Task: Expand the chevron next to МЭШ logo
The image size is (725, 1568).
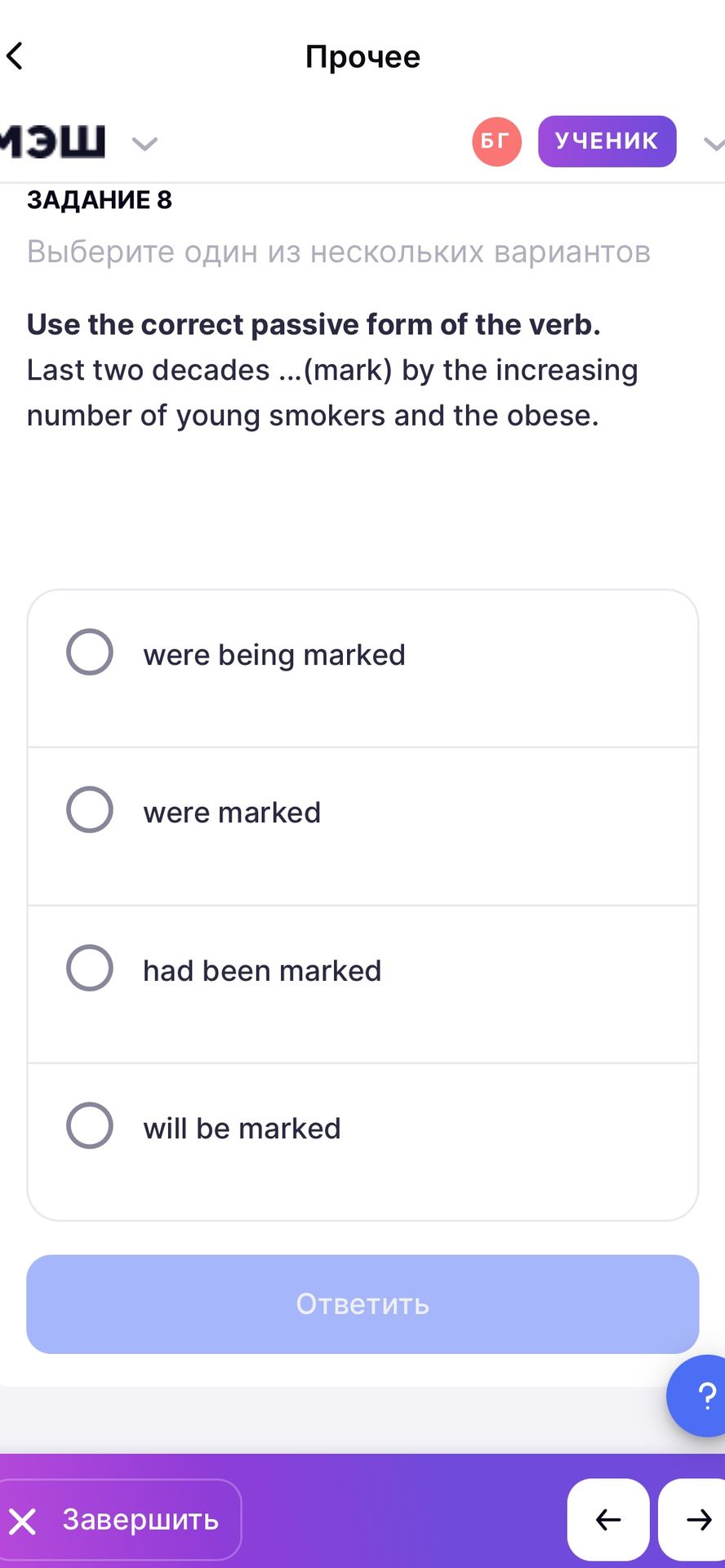Action: (145, 144)
